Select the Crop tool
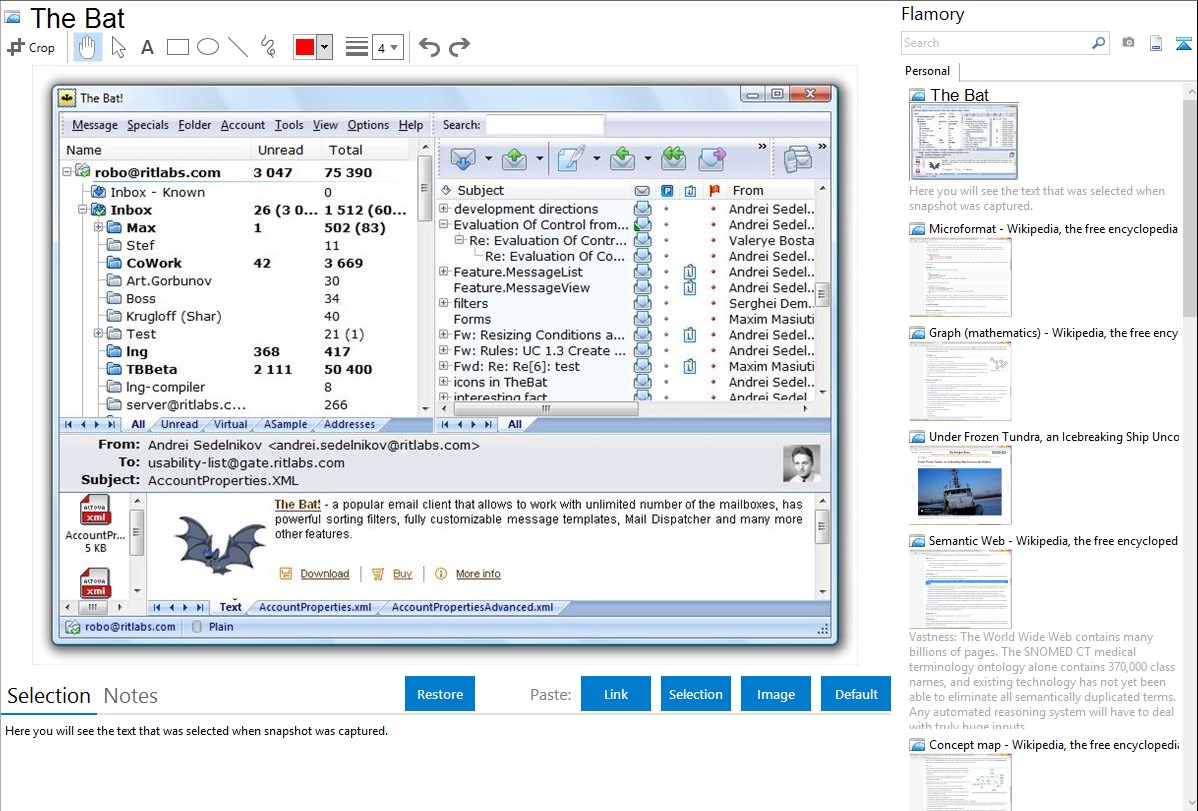Viewport: 1198px width, 811px height. 31,47
